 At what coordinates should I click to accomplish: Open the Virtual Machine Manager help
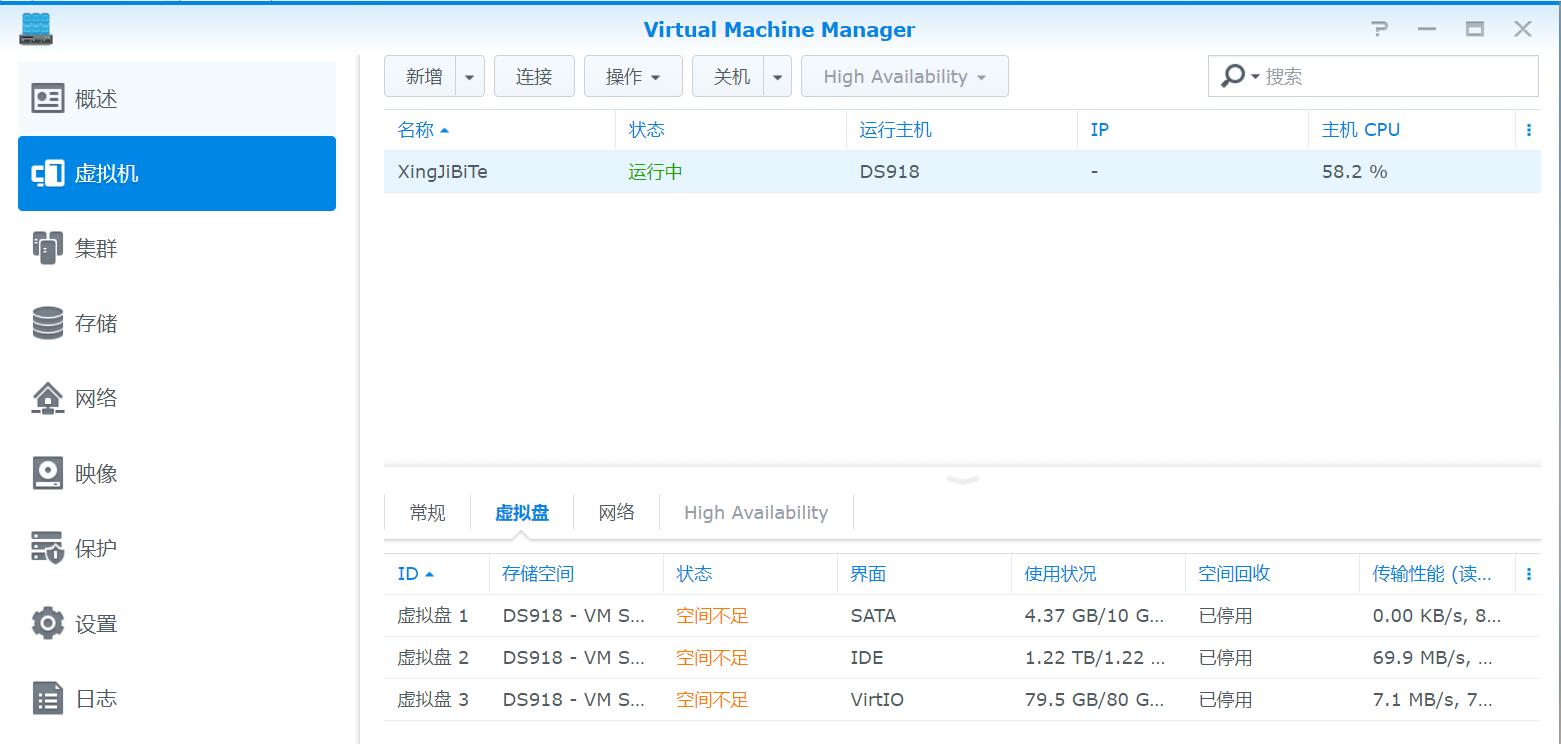pos(1378,30)
